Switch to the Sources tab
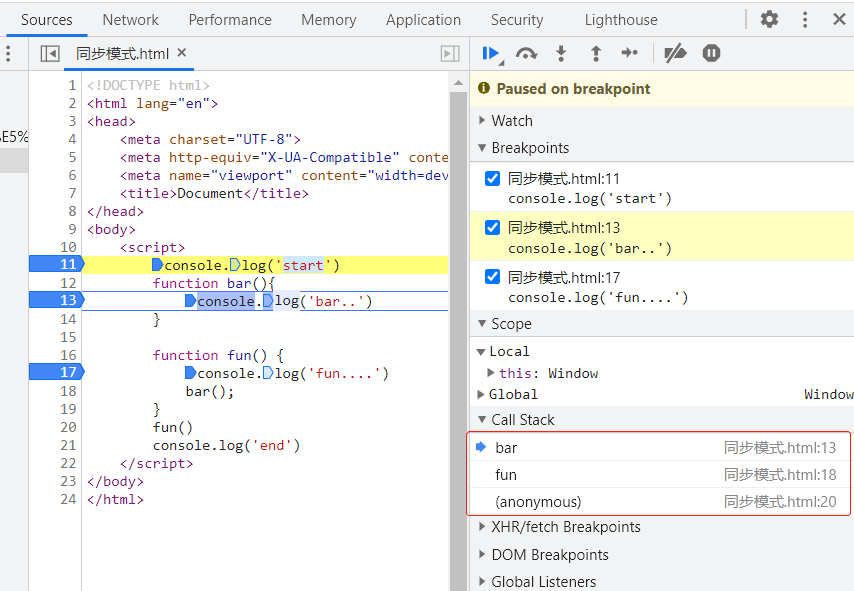This screenshot has height=591, width=854. click(47, 20)
